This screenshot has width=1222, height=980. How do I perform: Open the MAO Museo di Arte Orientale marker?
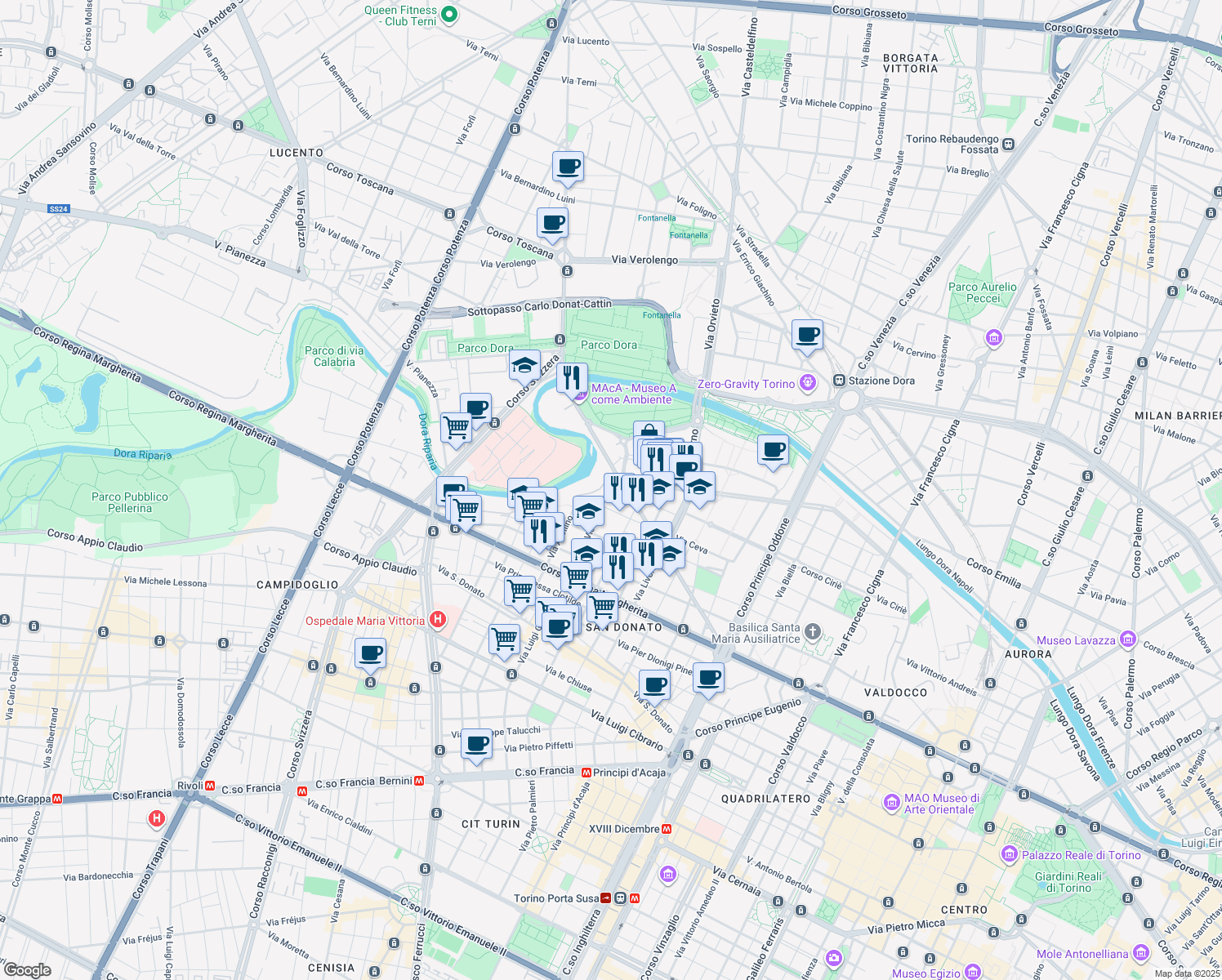pos(892,804)
